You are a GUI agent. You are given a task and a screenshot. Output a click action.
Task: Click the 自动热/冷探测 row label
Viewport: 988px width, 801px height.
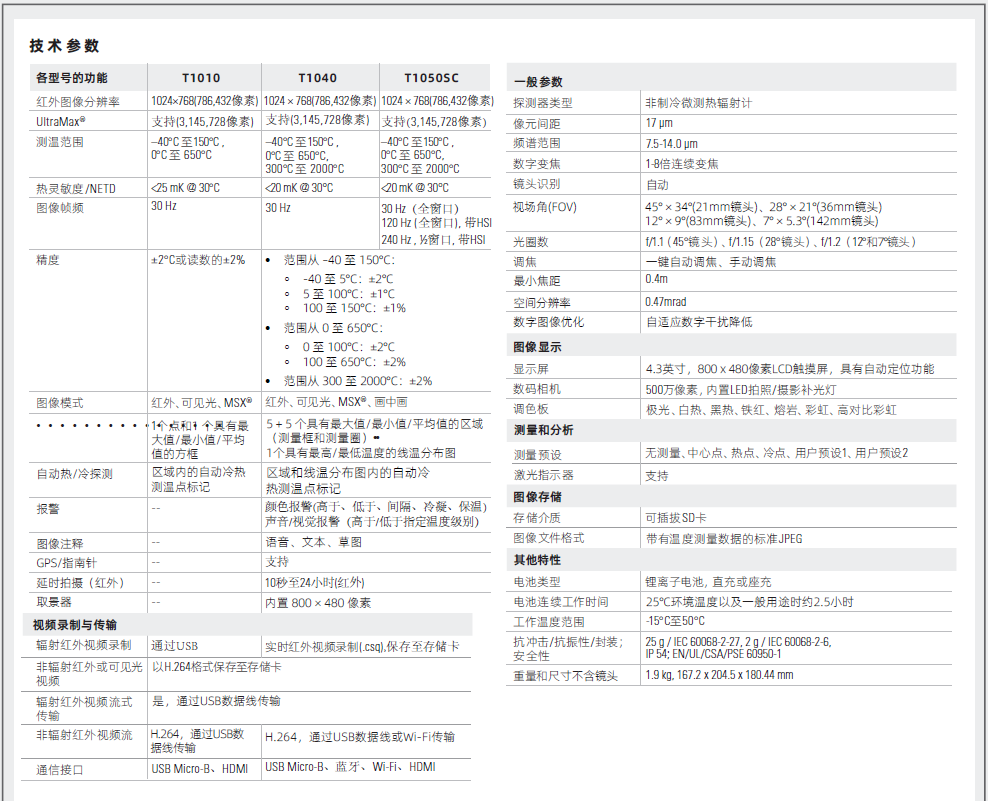click(x=74, y=473)
